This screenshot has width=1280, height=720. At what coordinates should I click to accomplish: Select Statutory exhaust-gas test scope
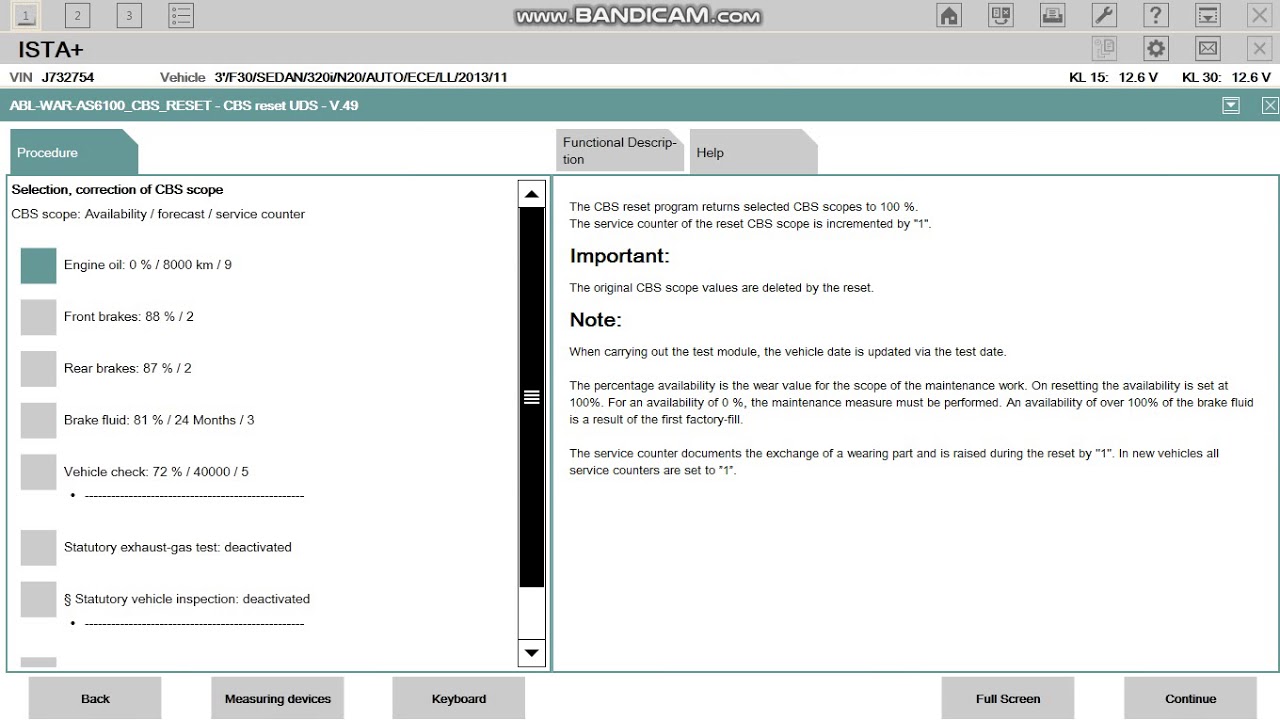point(39,548)
